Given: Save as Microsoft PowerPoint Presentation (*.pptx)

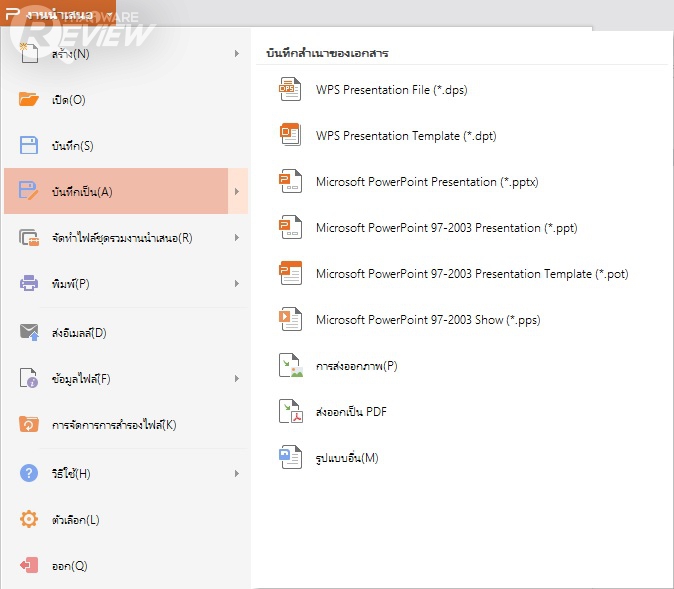Looking at the screenshot, I should [x=427, y=182].
